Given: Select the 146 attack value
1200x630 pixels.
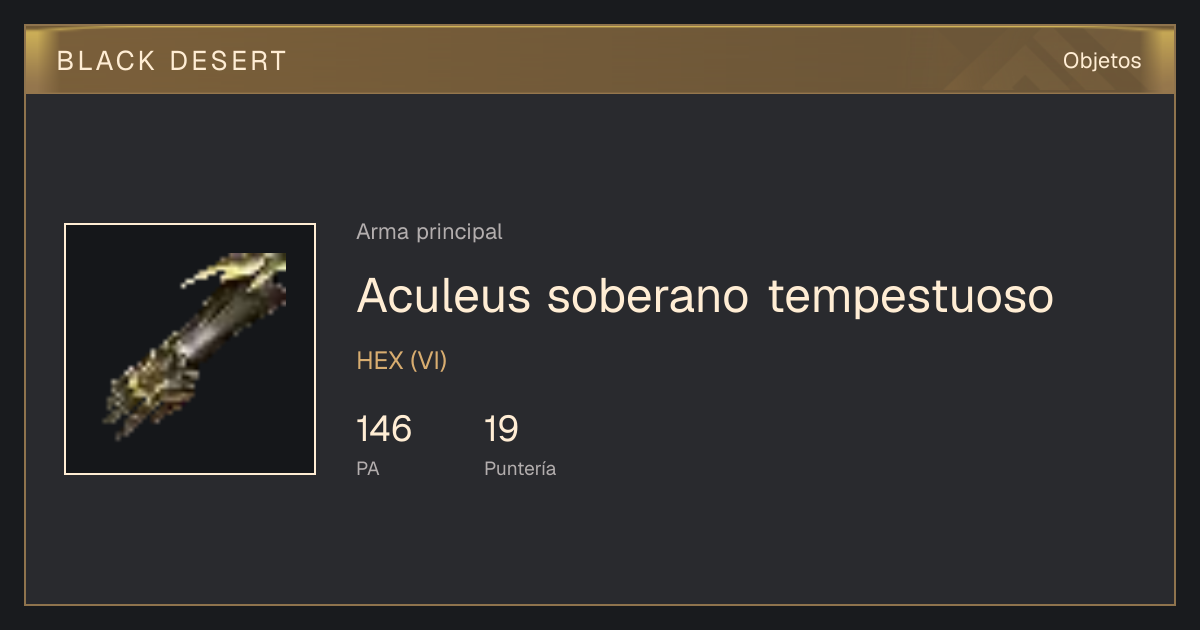Looking at the screenshot, I should [384, 429].
